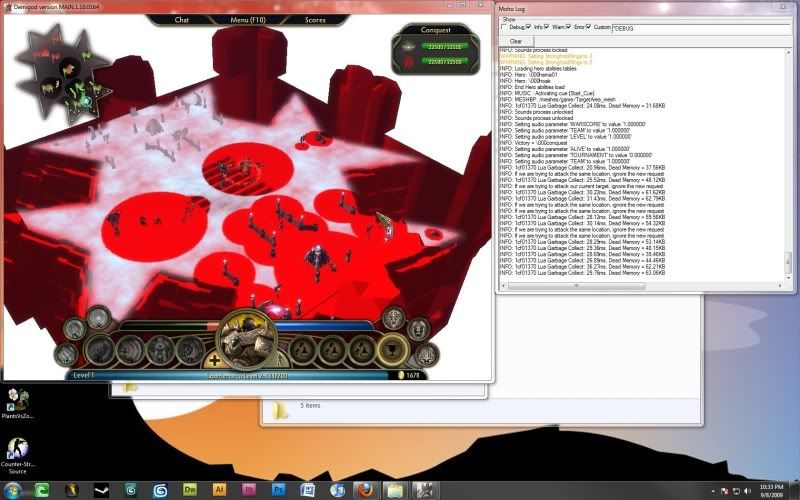The height and width of the screenshot is (500, 800).
Task: Open Microsoft Word from the taskbar
Action: pos(308,490)
